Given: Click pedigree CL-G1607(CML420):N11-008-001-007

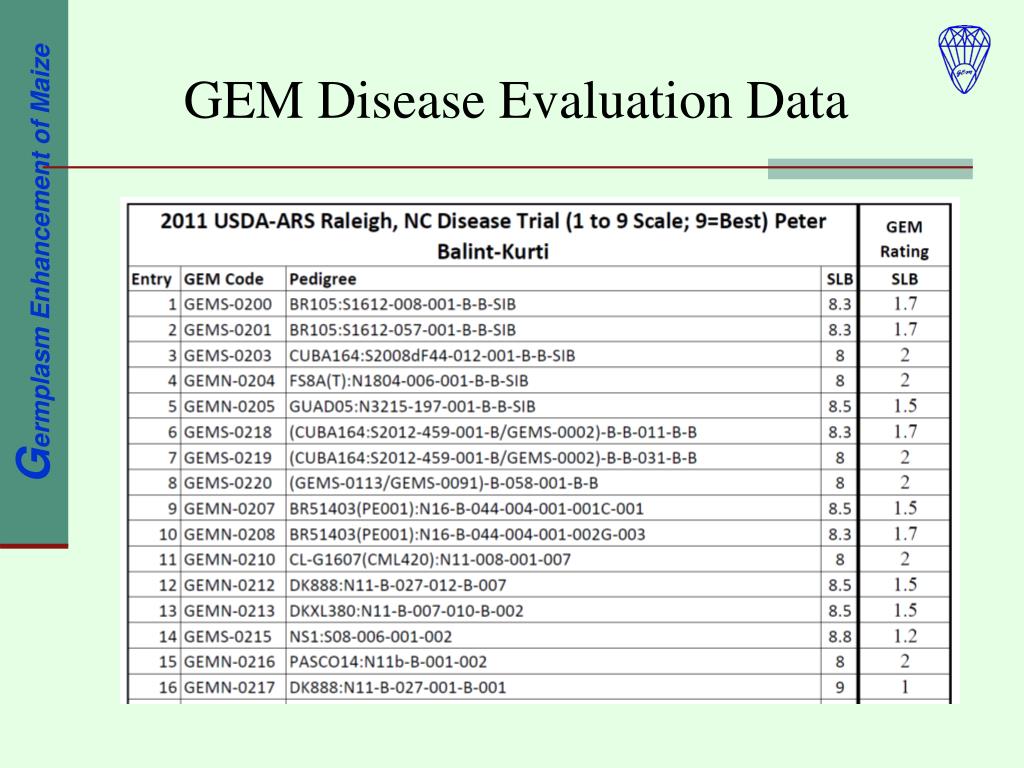Looking at the screenshot, I should [430, 560].
